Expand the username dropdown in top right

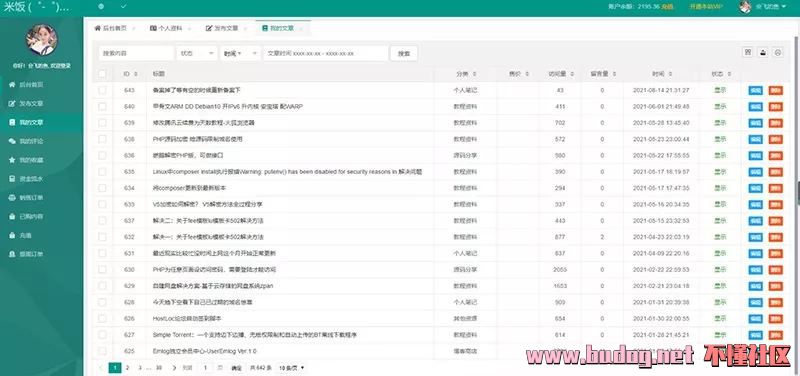click(784, 7)
